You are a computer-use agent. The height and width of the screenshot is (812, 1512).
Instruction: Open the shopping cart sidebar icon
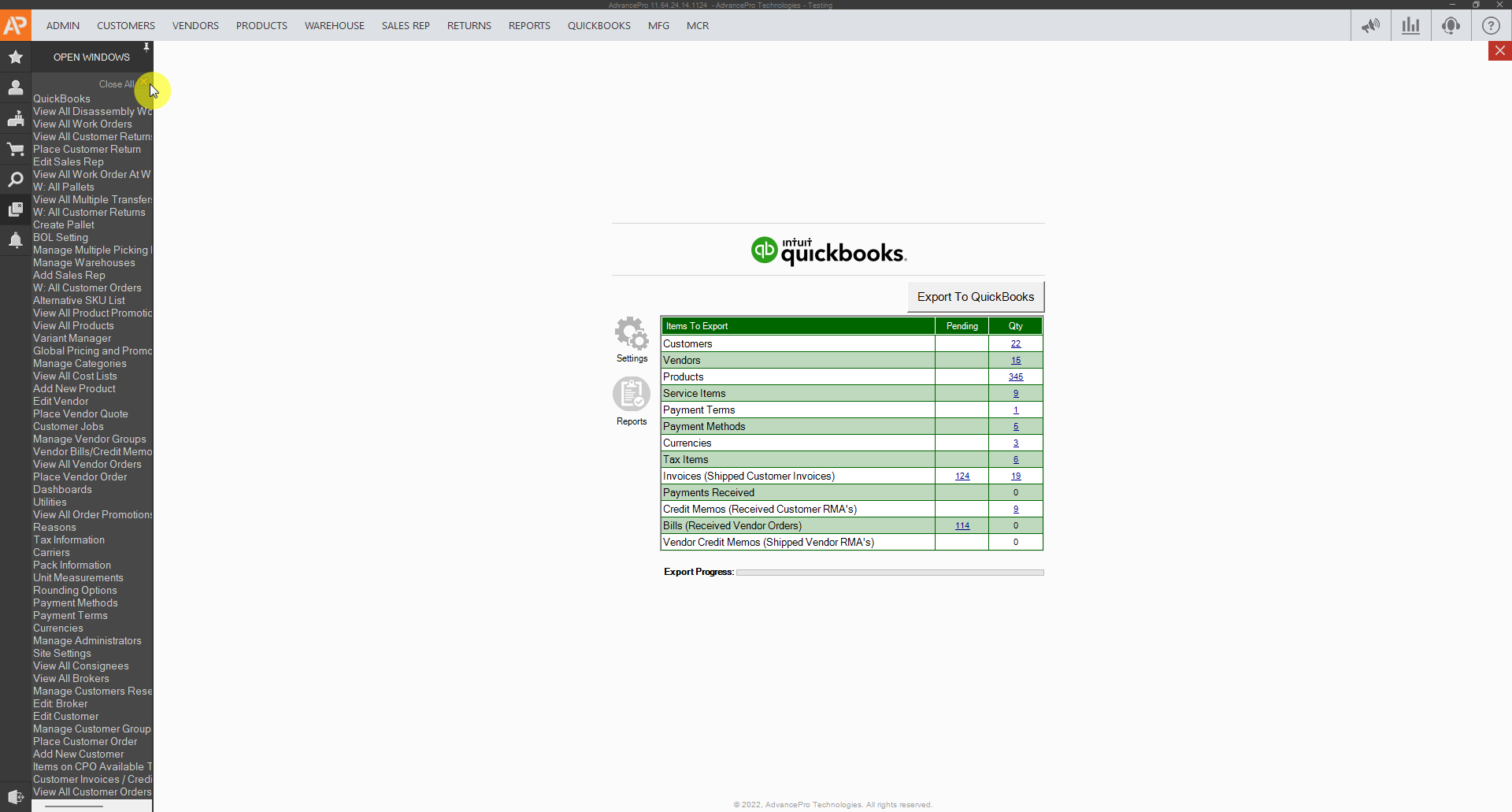coord(15,149)
